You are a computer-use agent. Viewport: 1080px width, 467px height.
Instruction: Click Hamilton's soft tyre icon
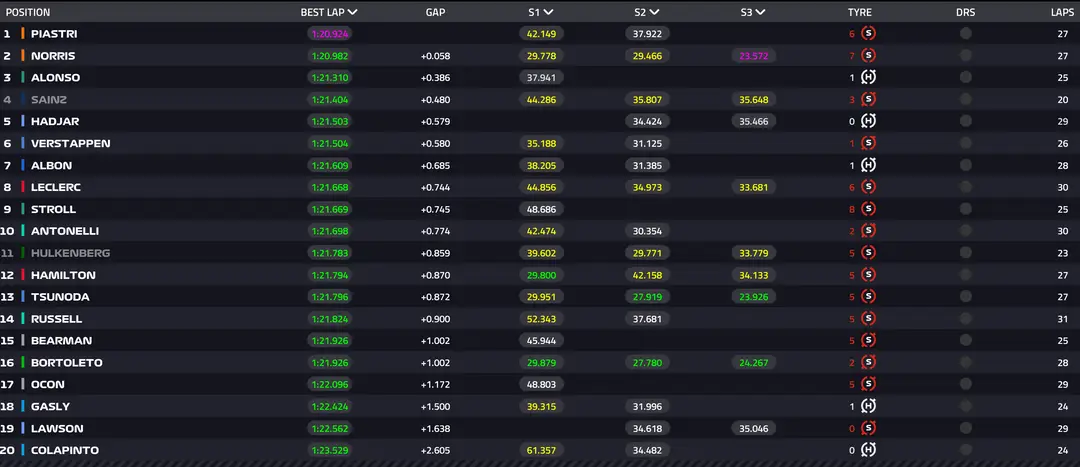(869, 275)
